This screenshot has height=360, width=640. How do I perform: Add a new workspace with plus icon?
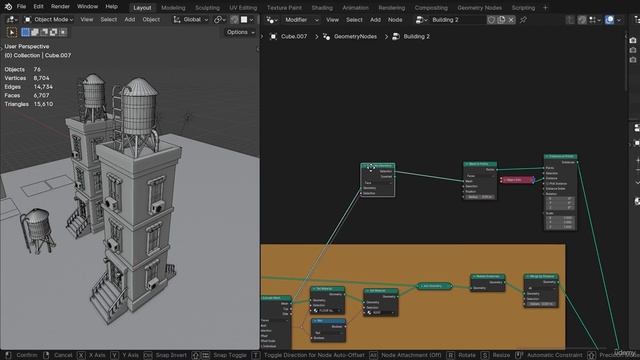coord(545,8)
